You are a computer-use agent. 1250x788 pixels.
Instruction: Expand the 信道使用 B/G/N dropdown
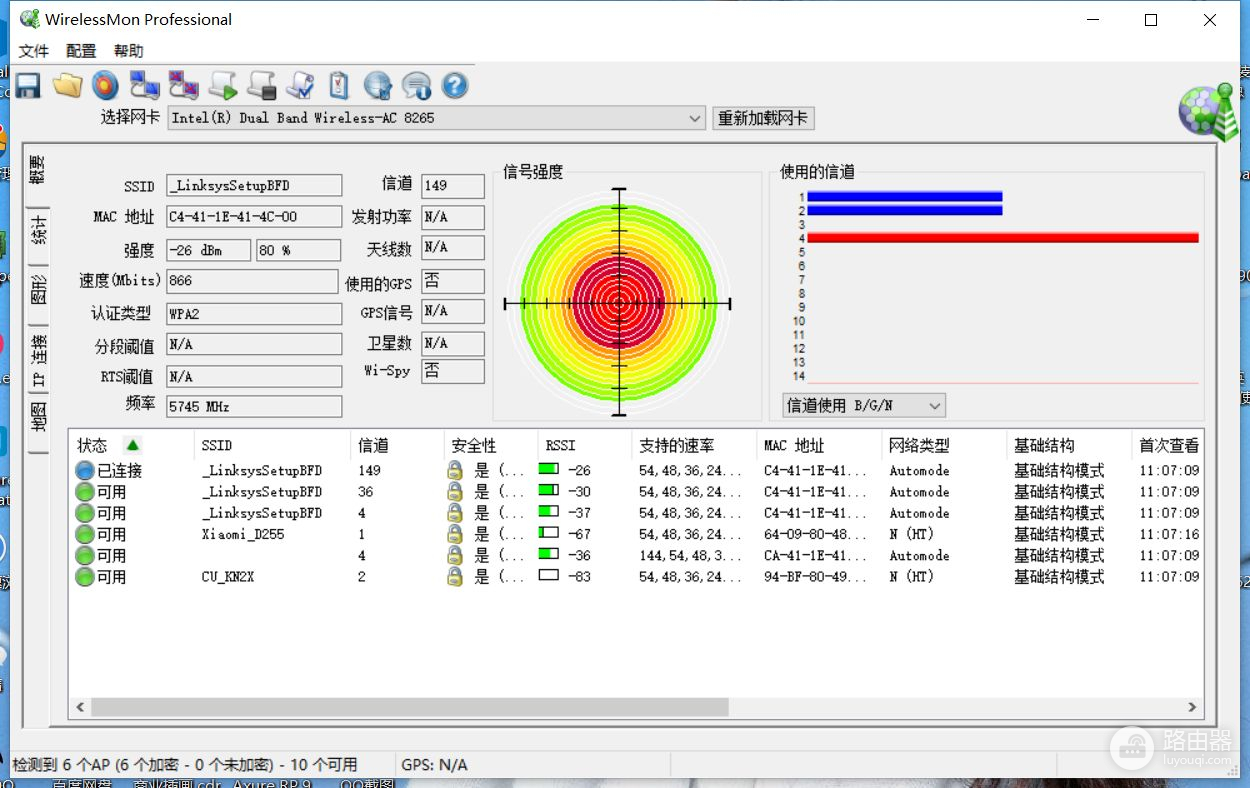pos(934,405)
